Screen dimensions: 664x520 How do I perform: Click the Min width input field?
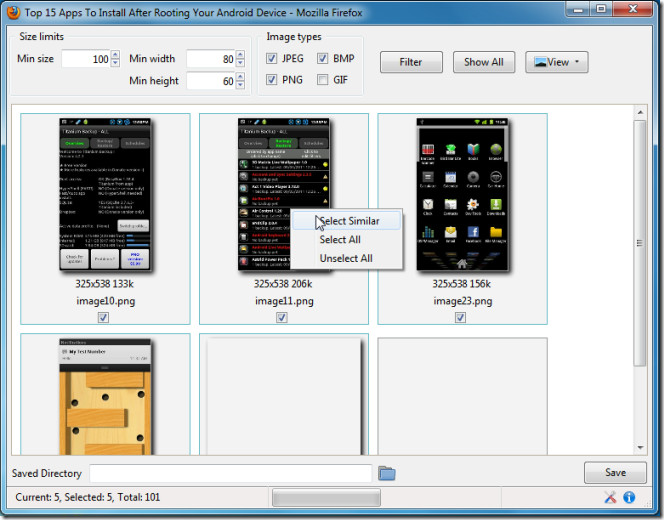(211, 59)
